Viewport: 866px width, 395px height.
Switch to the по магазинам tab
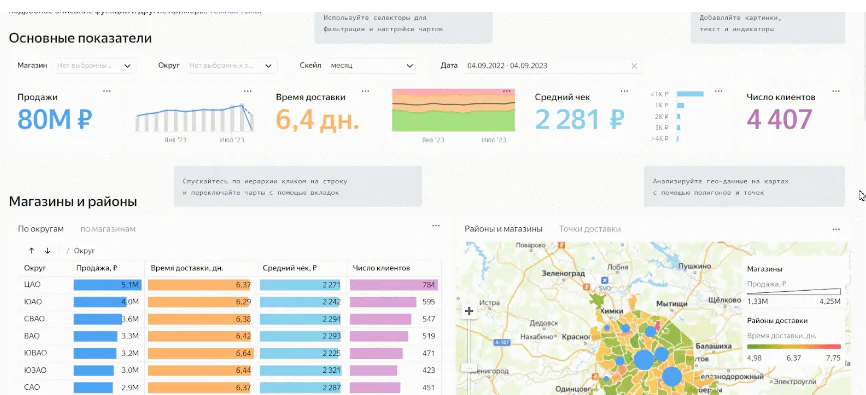click(x=108, y=229)
